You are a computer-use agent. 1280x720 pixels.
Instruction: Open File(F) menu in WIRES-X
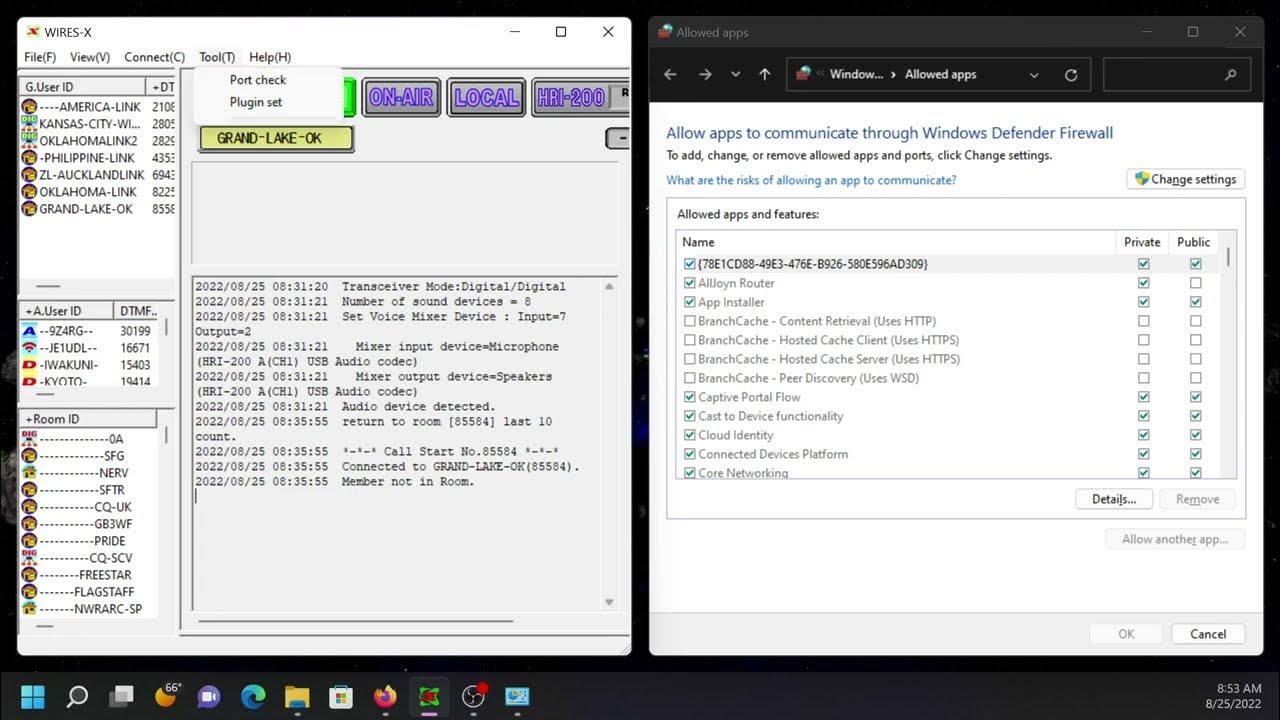[x=40, y=57]
